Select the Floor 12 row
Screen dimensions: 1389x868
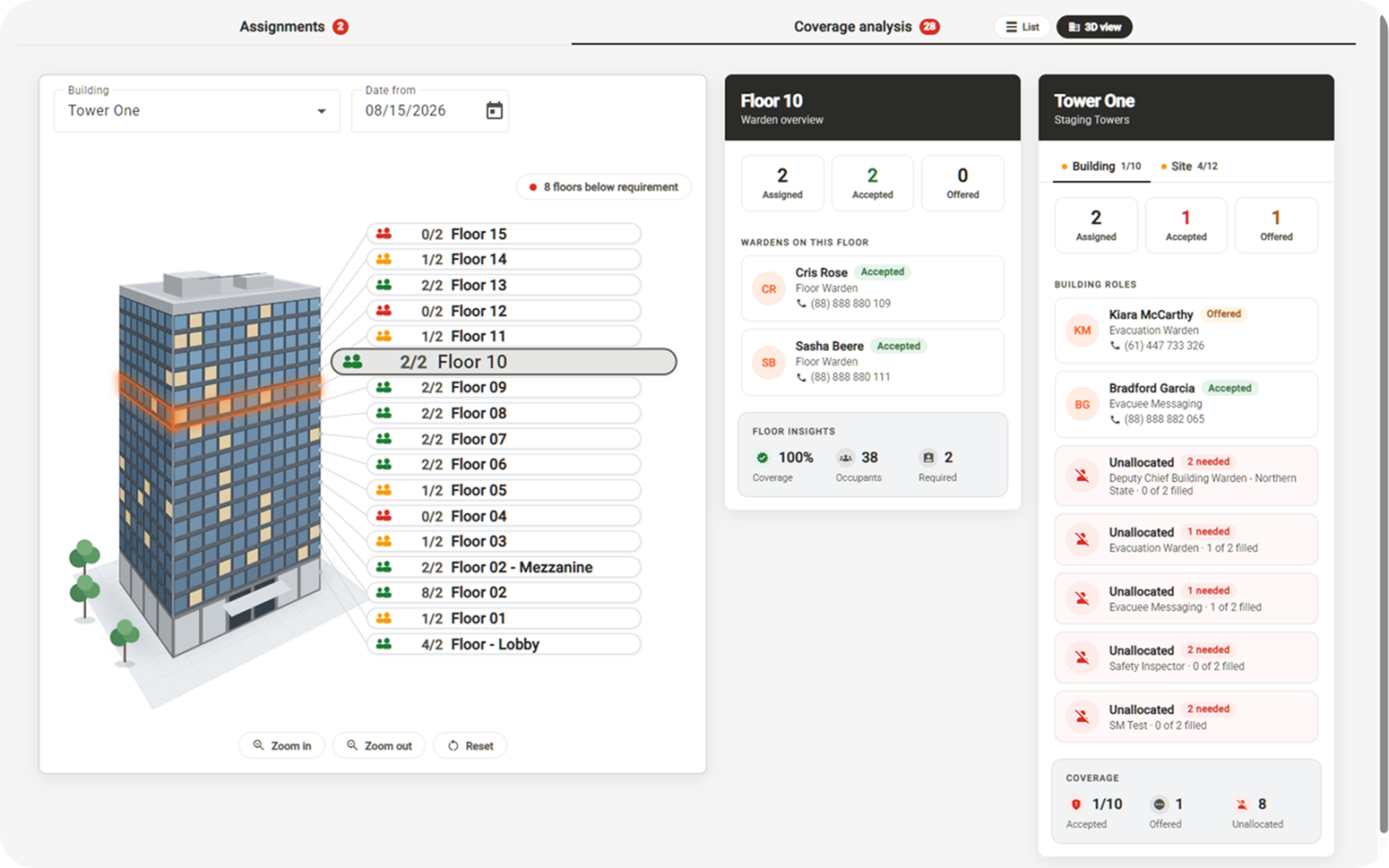coord(504,311)
